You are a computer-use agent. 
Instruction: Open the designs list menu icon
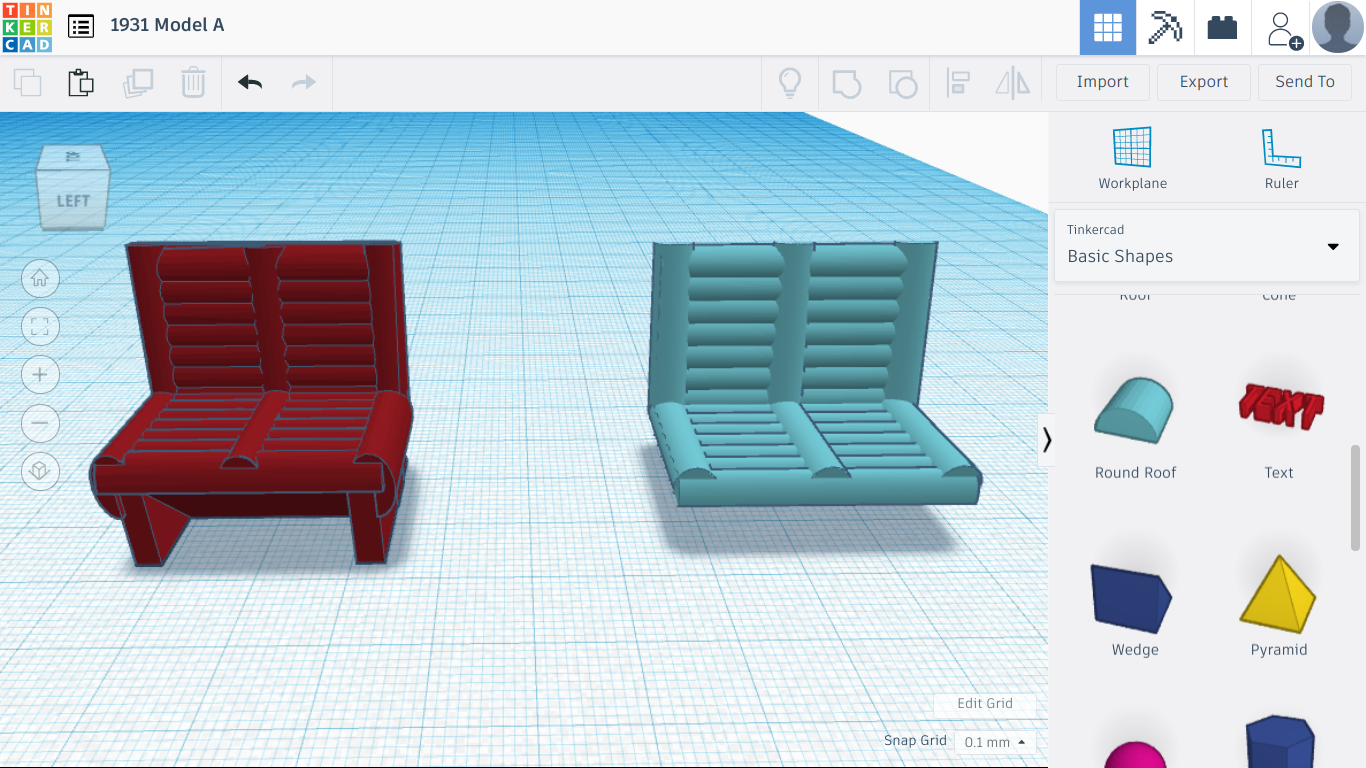pos(81,26)
